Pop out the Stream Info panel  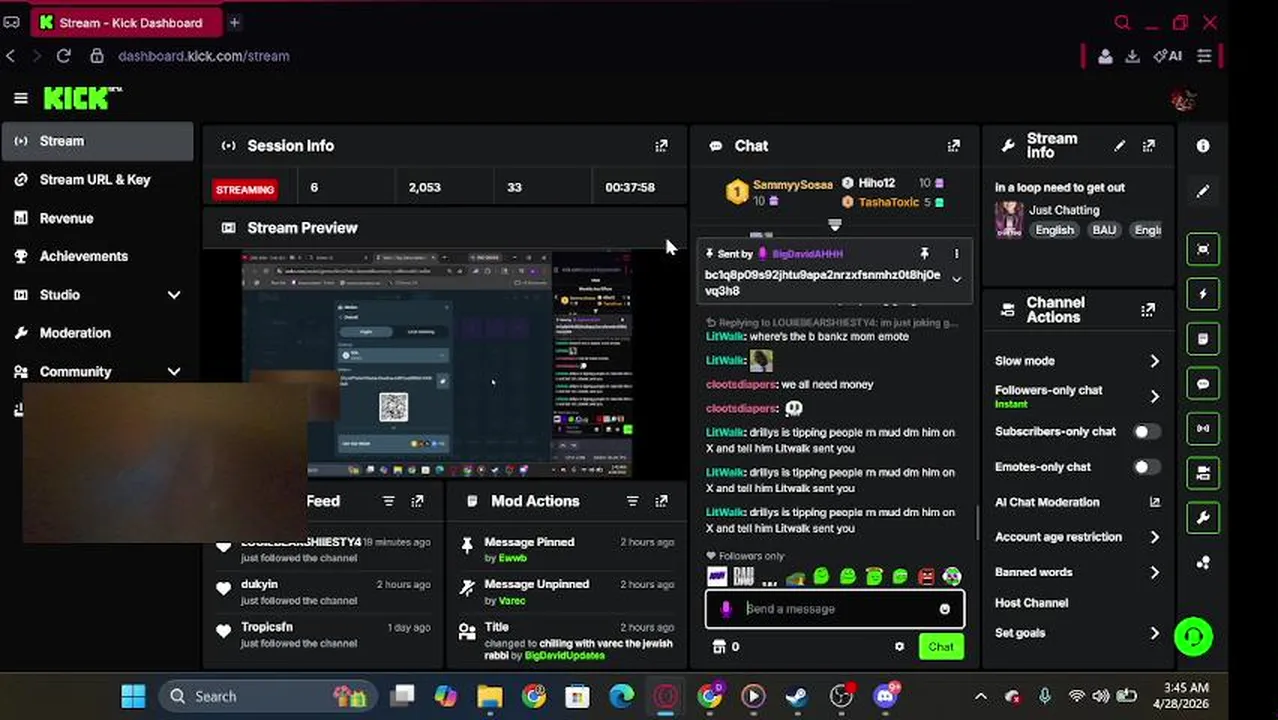point(1148,146)
